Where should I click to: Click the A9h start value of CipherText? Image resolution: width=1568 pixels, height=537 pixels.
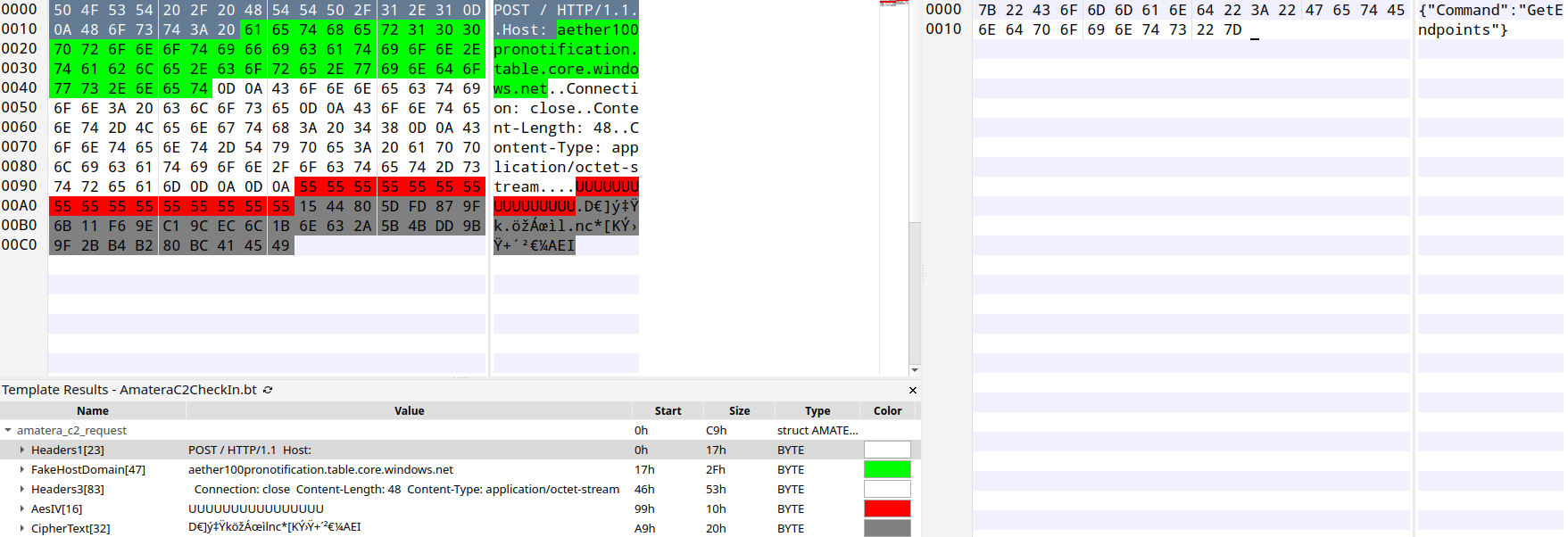point(644,528)
